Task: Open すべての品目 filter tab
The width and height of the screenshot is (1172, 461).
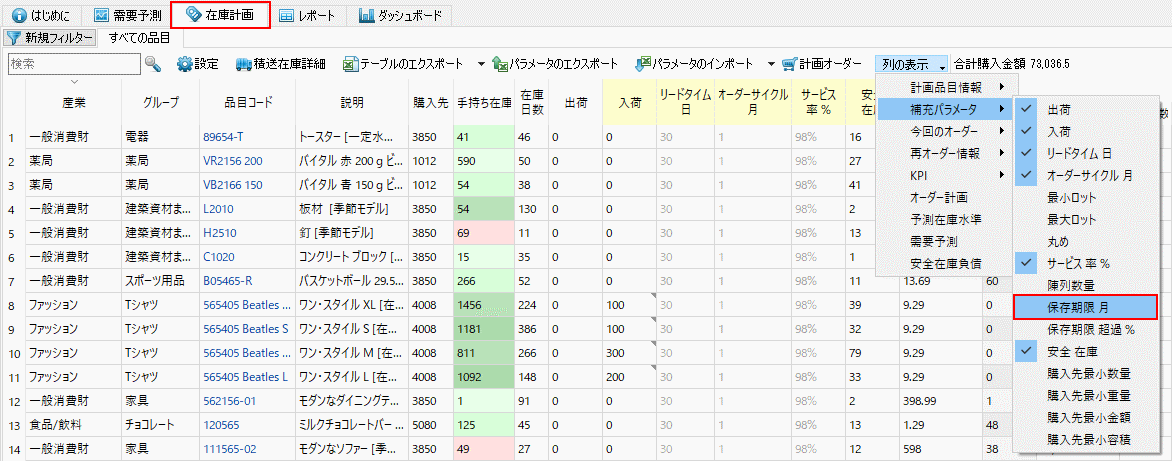Action: [139, 38]
